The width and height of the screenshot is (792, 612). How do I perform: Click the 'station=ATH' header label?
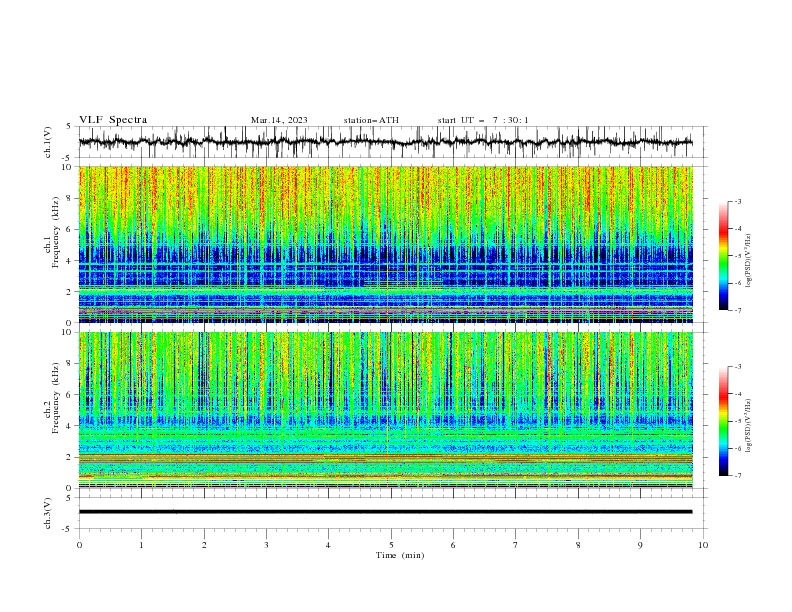(x=371, y=120)
